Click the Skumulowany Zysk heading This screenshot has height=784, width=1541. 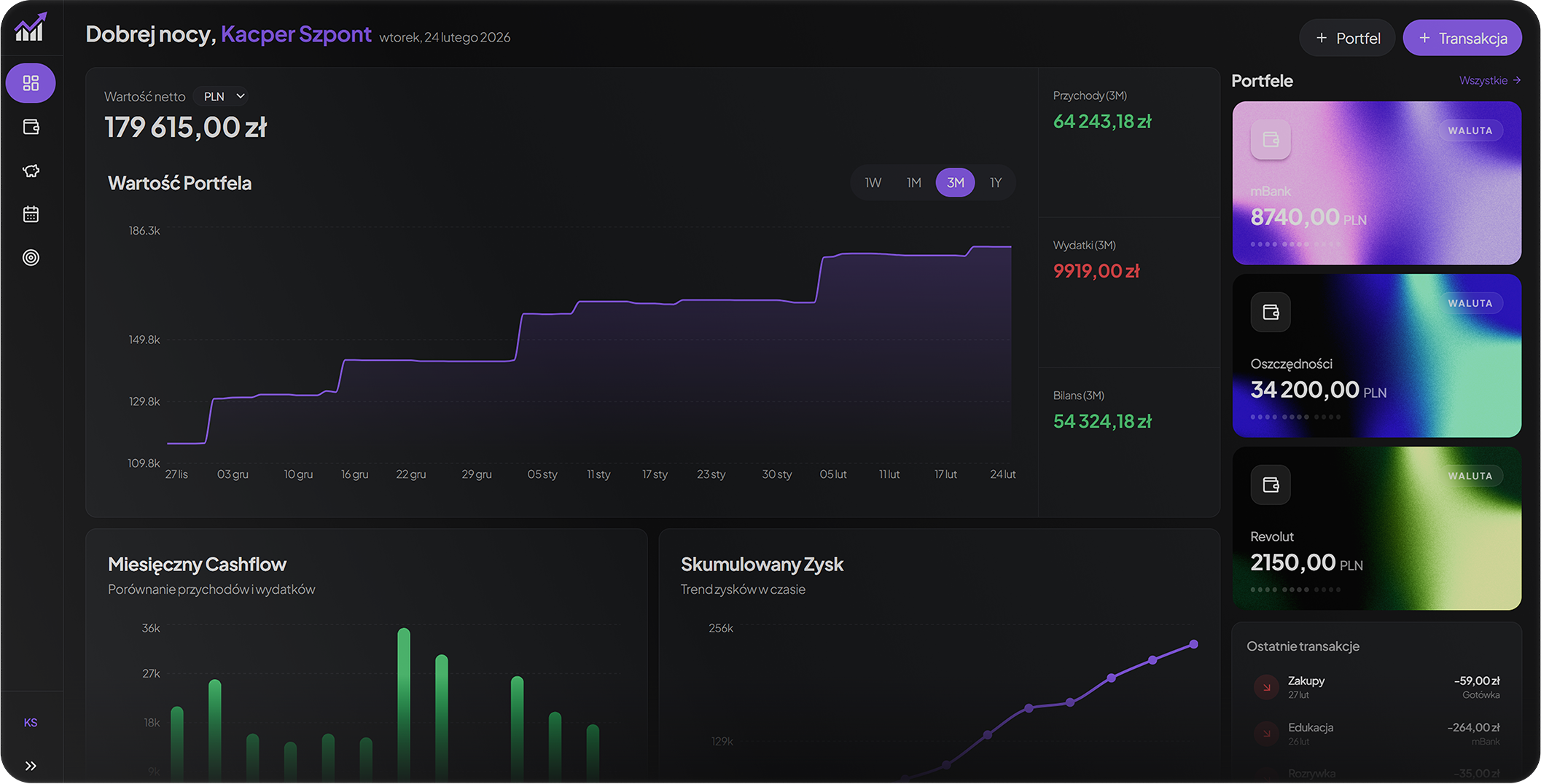coord(762,565)
